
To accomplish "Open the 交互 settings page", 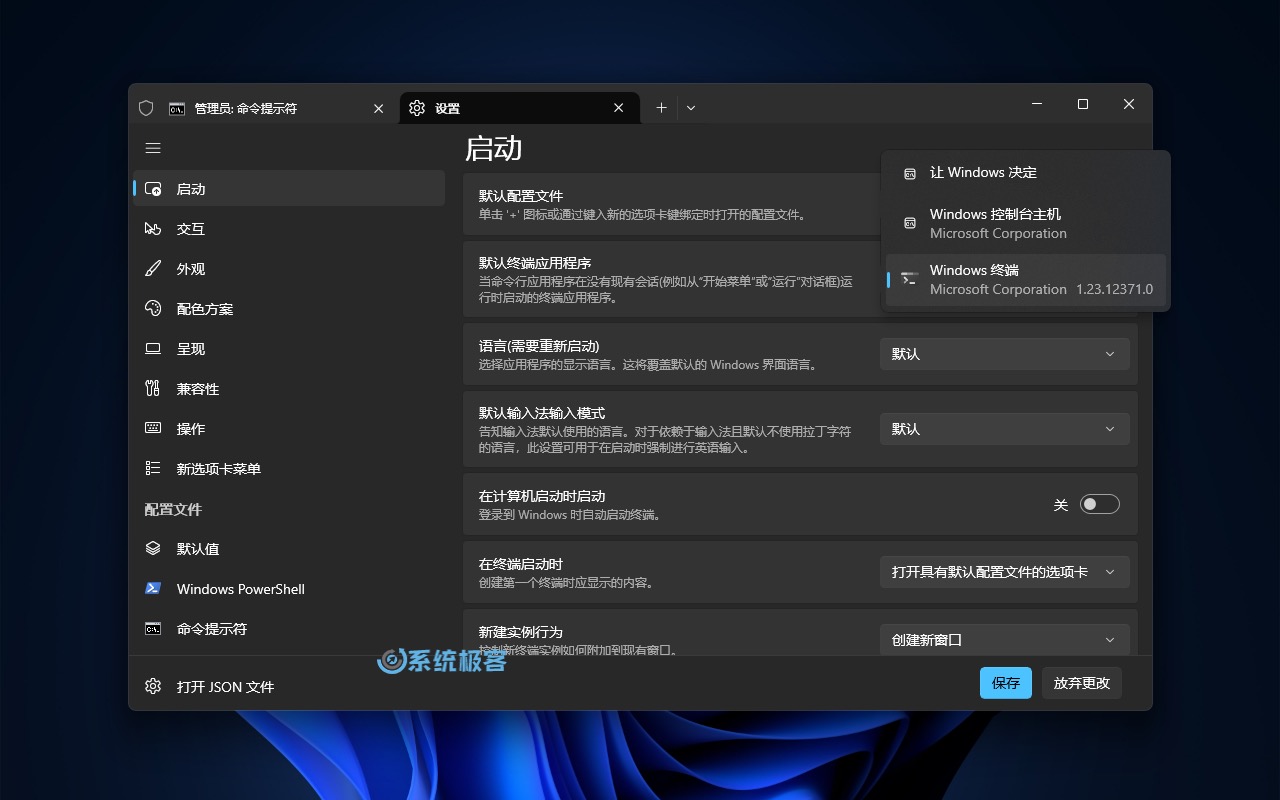I will (289, 229).
